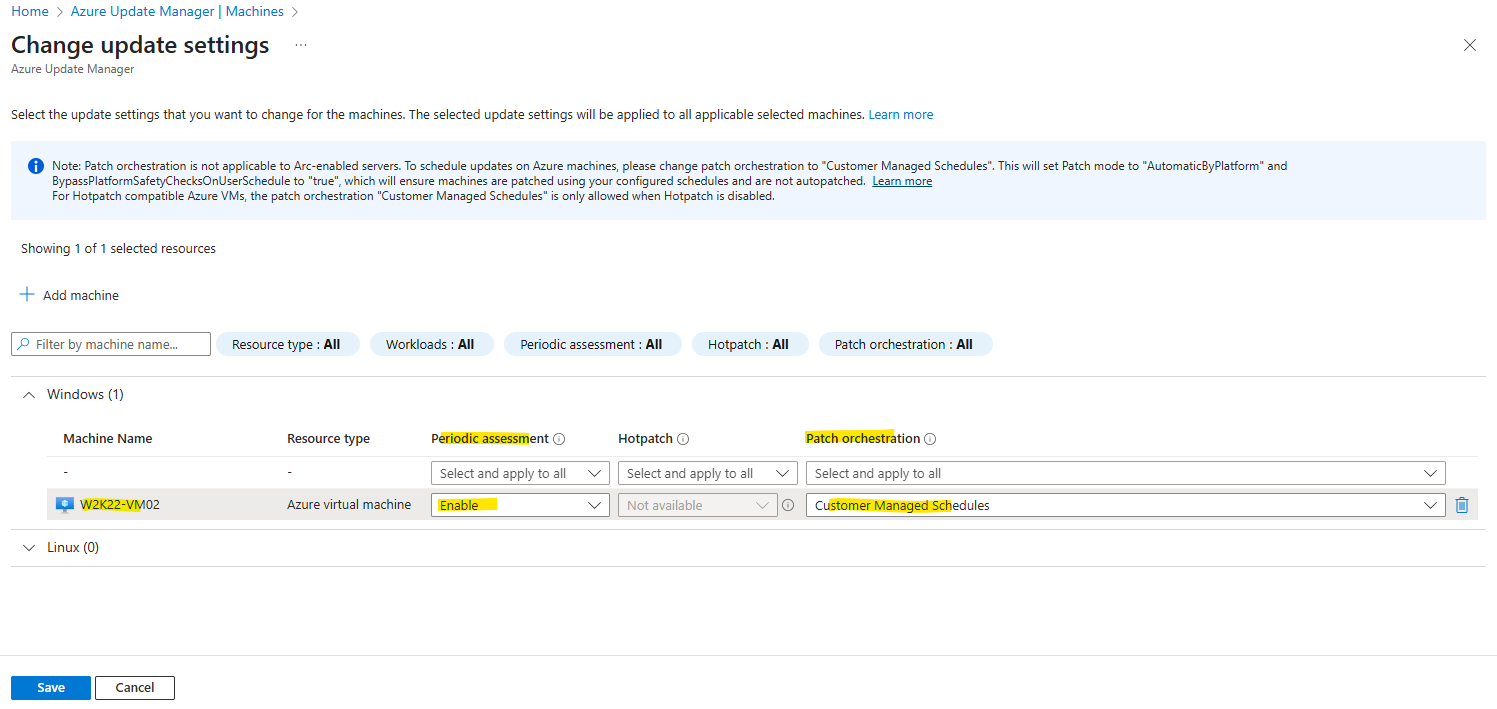Delete the W2K22-VM02 row with trash icon

(1462, 505)
